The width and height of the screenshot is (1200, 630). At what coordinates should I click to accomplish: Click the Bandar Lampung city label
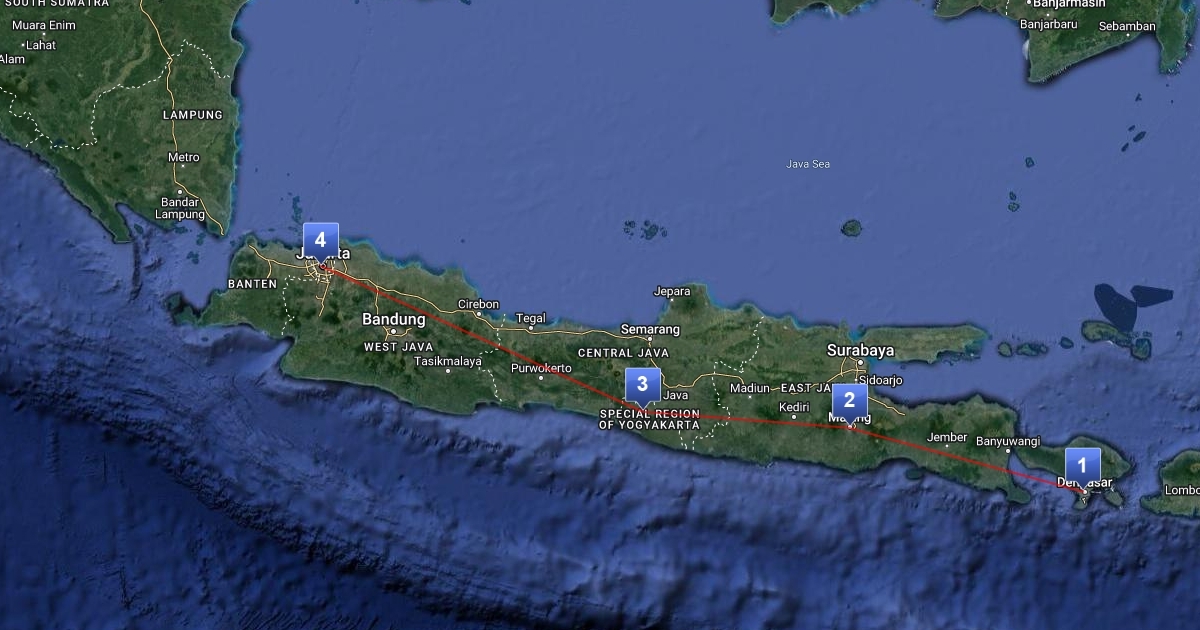point(181,208)
